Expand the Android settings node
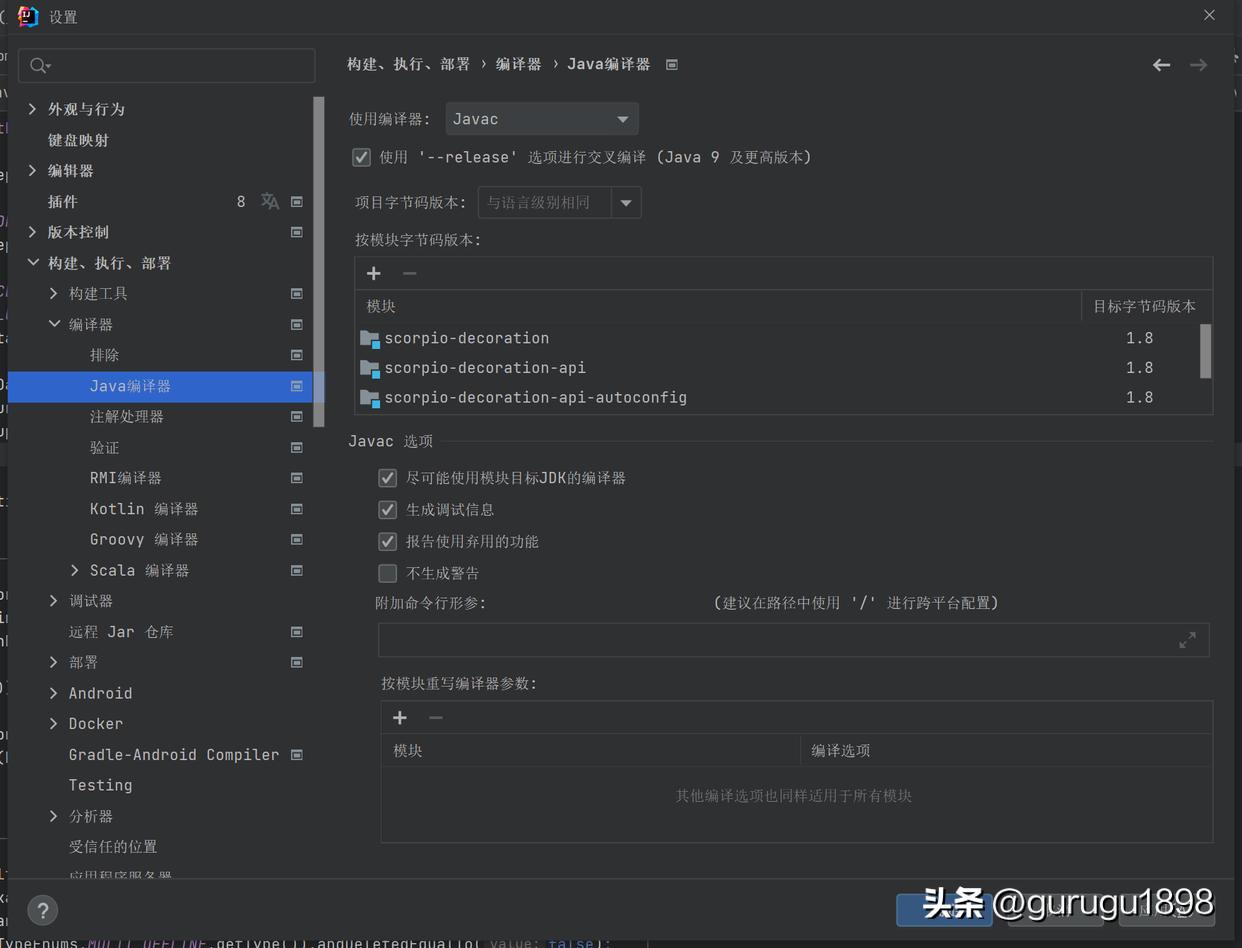The height and width of the screenshot is (948, 1242). [x=53, y=693]
